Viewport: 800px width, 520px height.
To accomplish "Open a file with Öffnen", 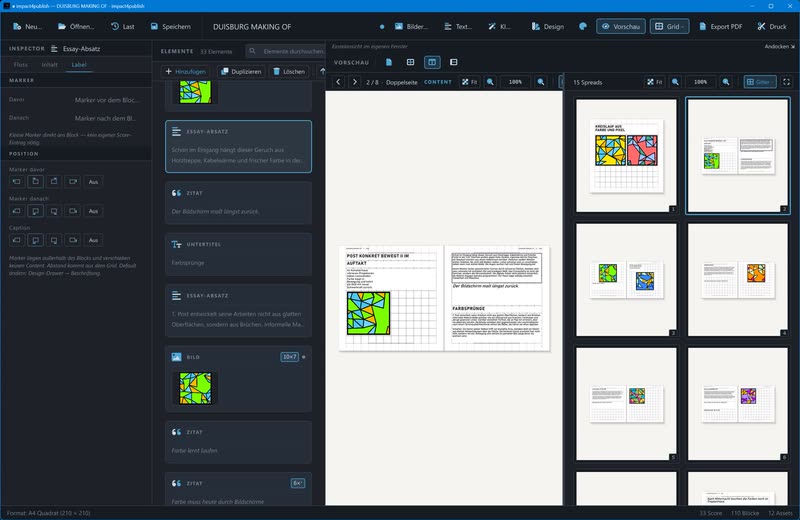I will (x=76, y=27).
